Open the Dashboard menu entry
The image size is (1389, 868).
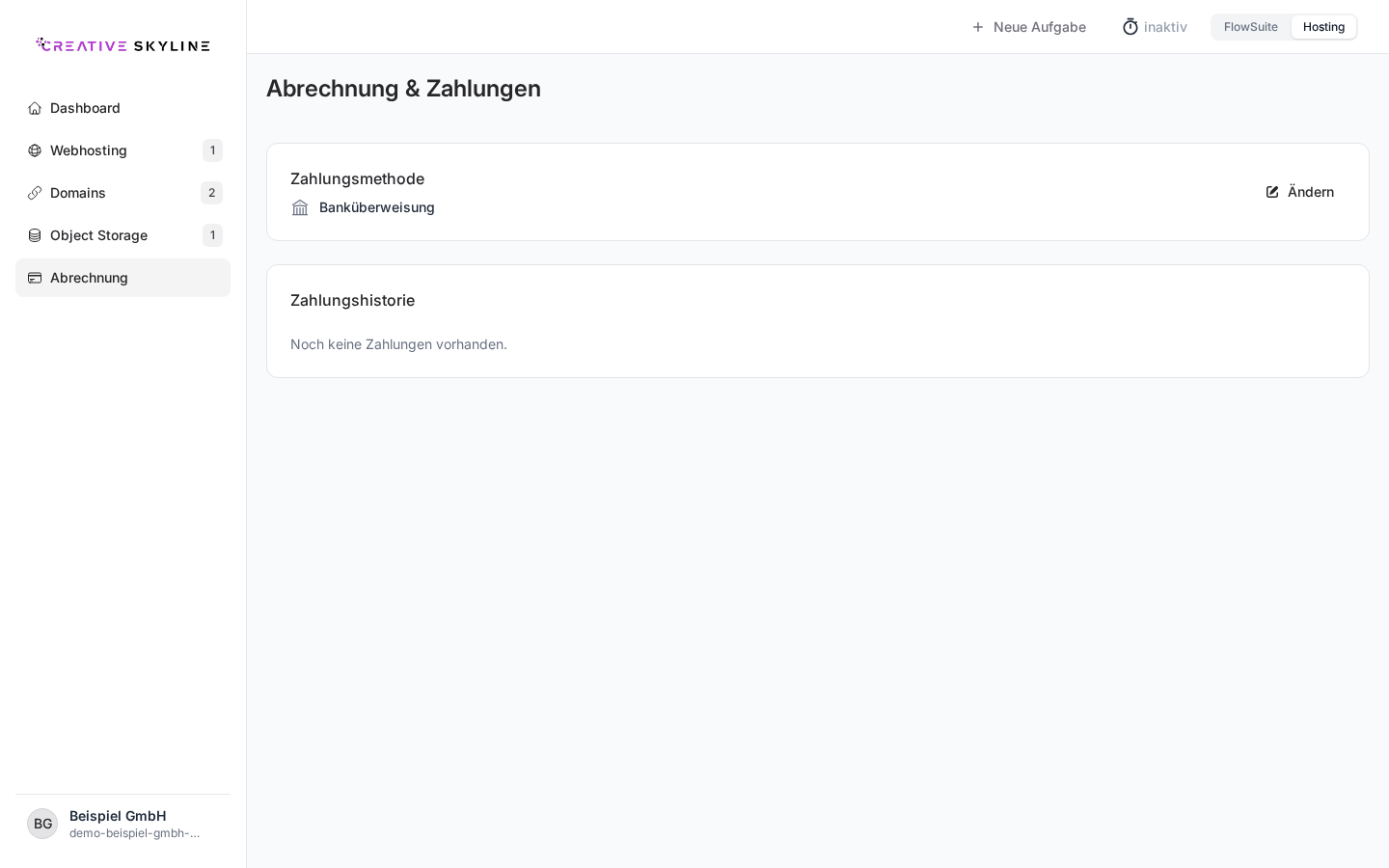(123, 108)
